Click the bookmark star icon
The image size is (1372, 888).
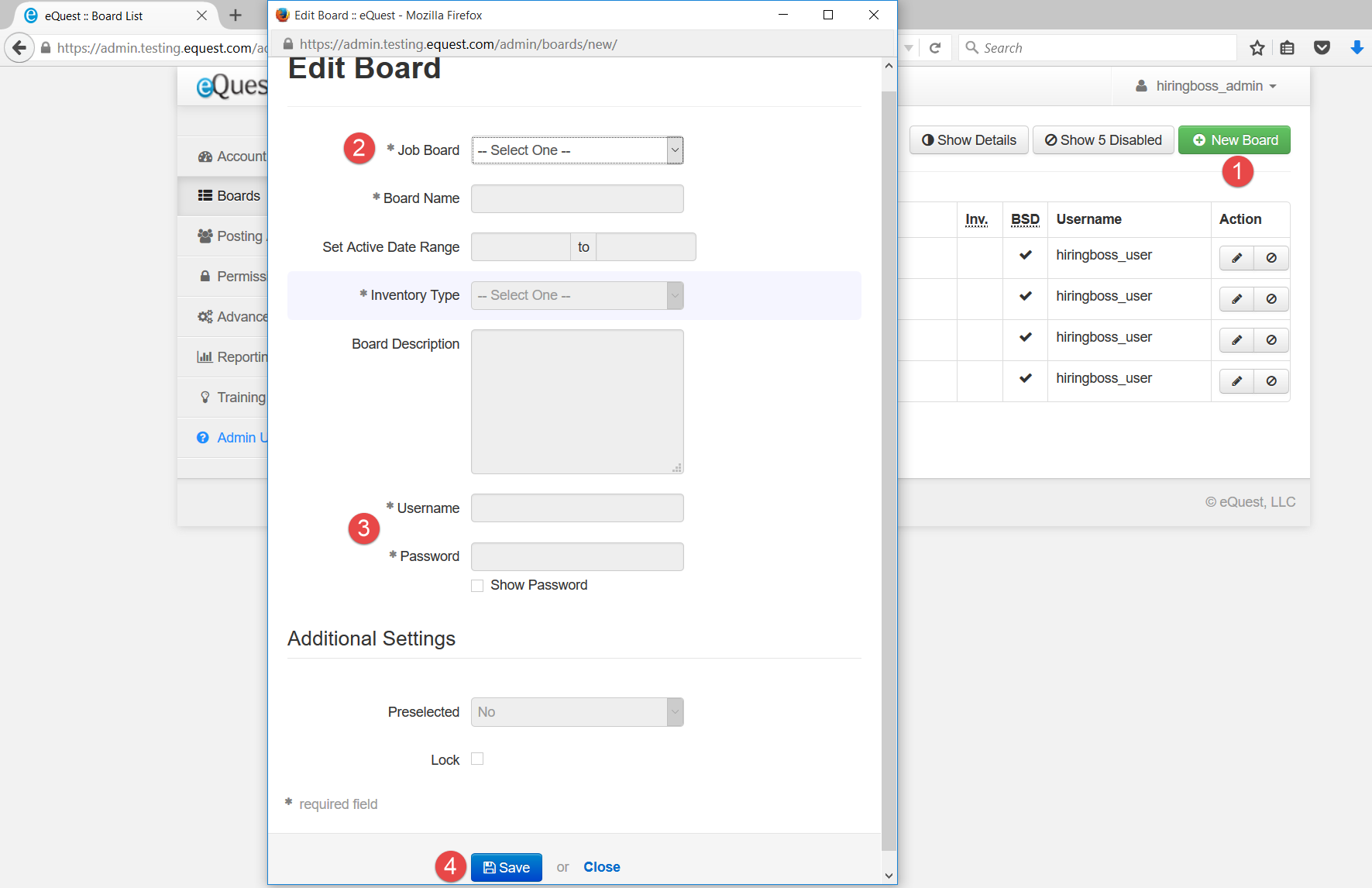click(1257, 48)
